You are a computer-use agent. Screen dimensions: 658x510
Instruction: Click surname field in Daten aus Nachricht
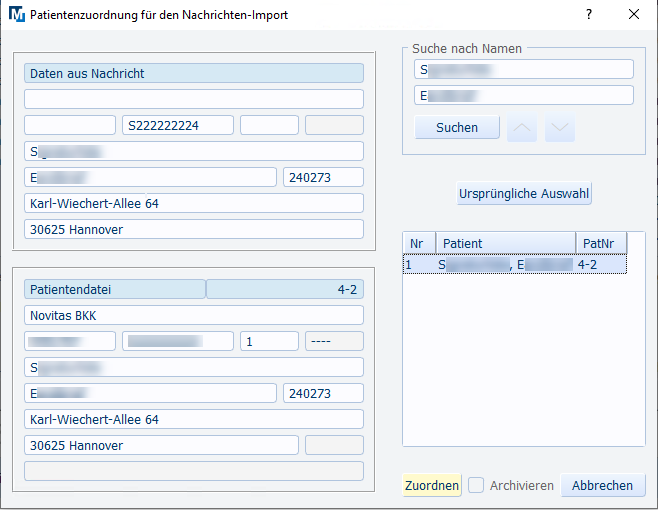(x=194, y=151)
